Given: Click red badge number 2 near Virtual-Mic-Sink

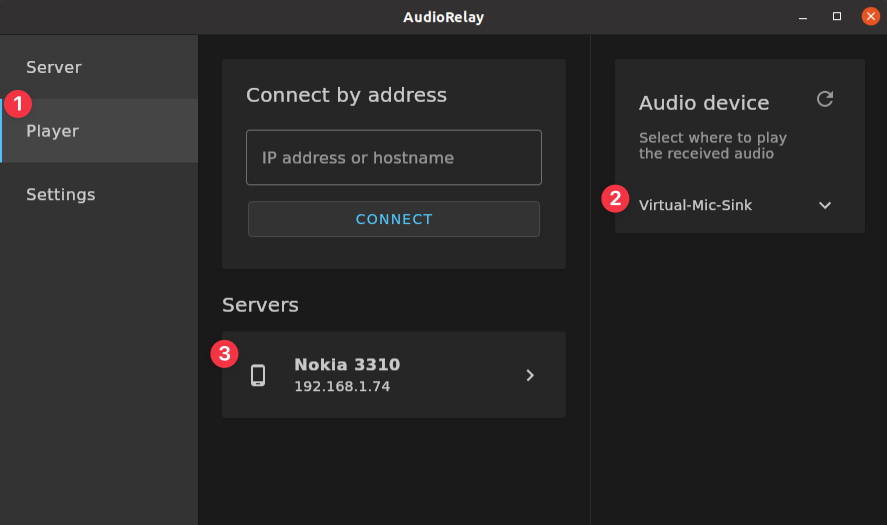Looking at the screenshot, I should (615, 198).
